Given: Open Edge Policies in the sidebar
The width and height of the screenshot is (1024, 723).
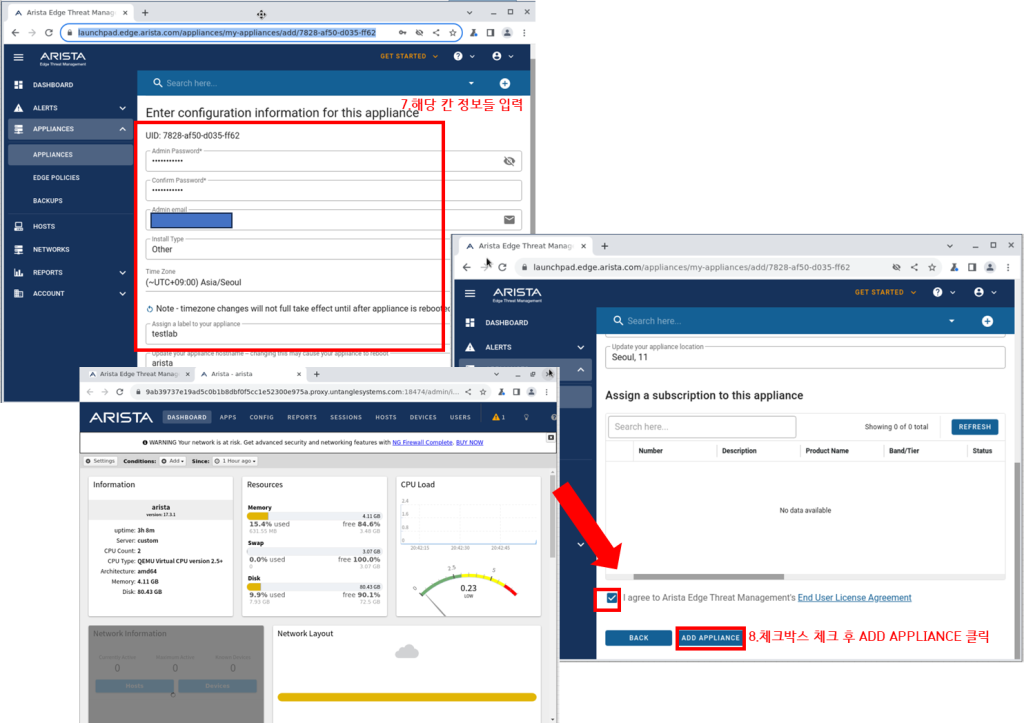Looking at the screenshot, I should [56, 178].
